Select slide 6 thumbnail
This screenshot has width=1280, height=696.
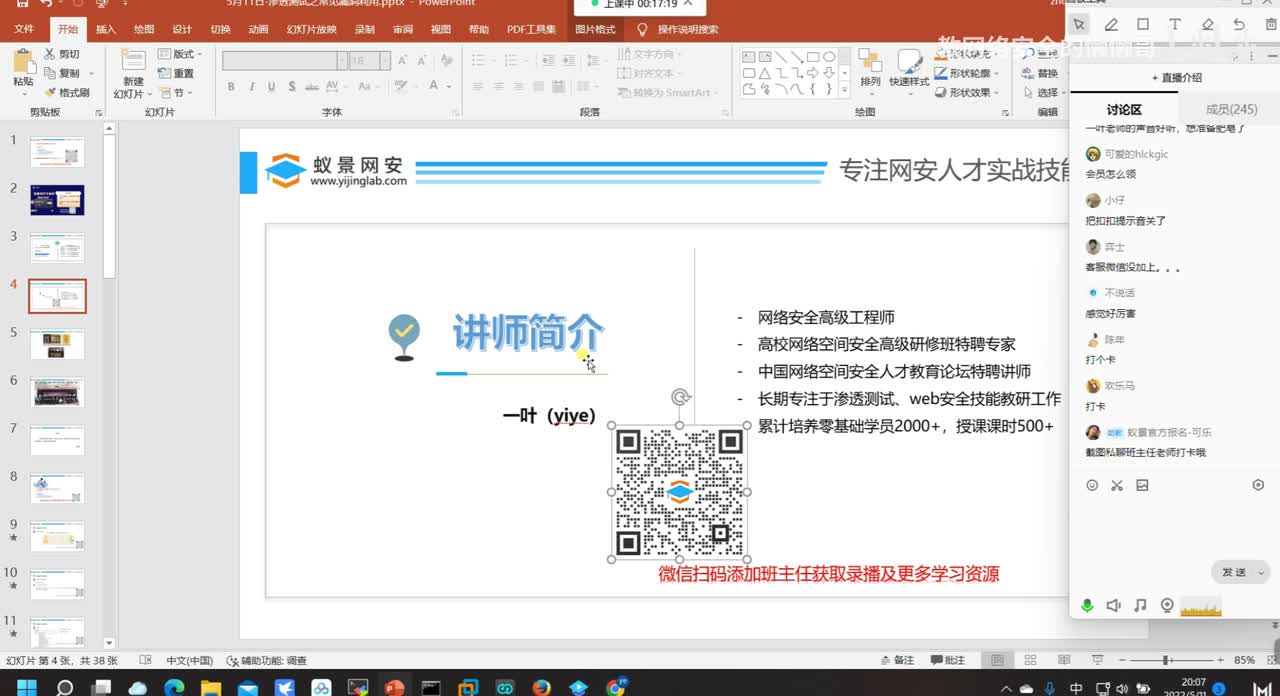57,392
